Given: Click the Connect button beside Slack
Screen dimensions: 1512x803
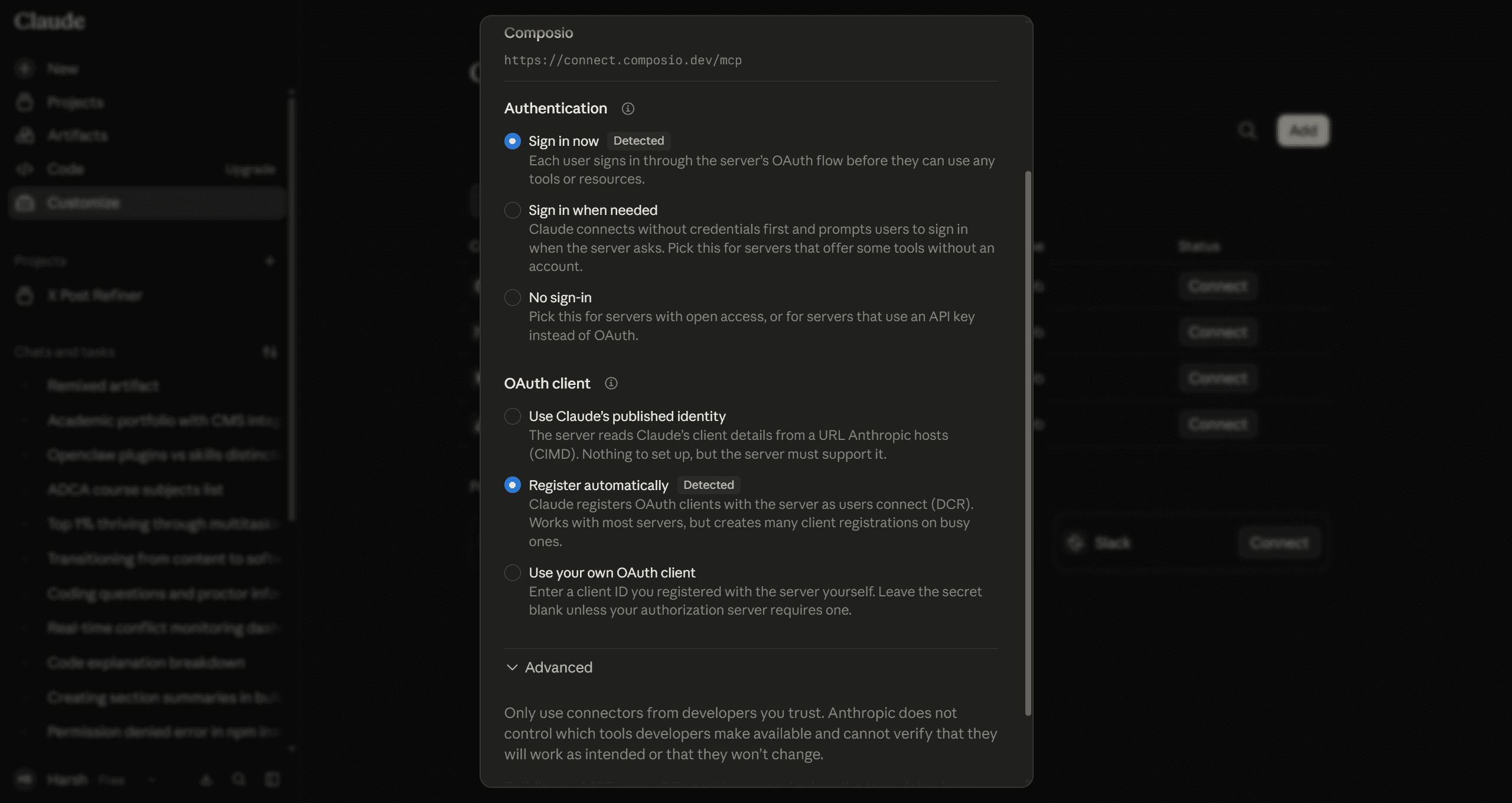Looking at the screenshot, I should point(1279,543).
